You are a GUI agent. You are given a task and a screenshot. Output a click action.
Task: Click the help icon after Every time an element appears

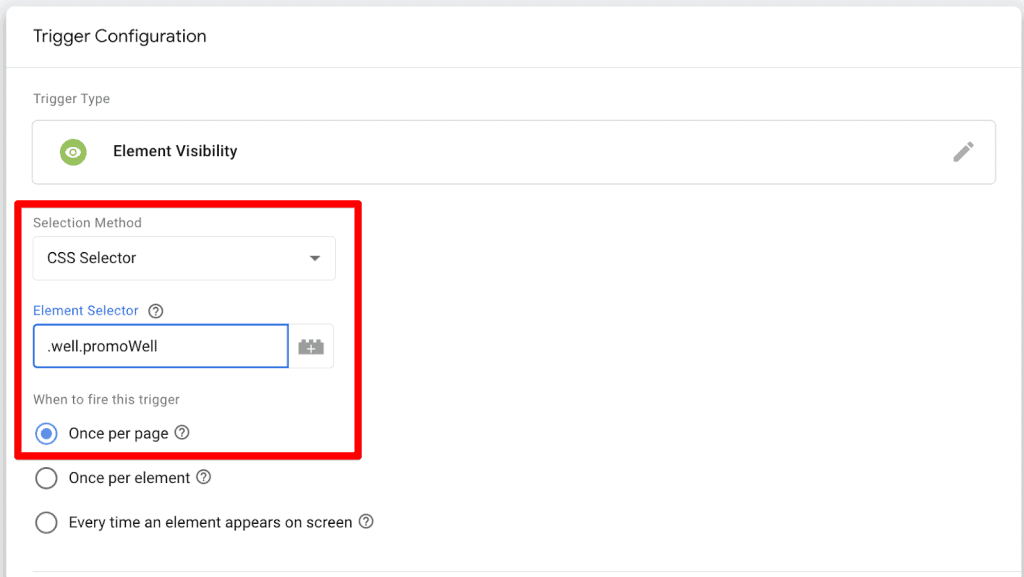tap(366, 522)
